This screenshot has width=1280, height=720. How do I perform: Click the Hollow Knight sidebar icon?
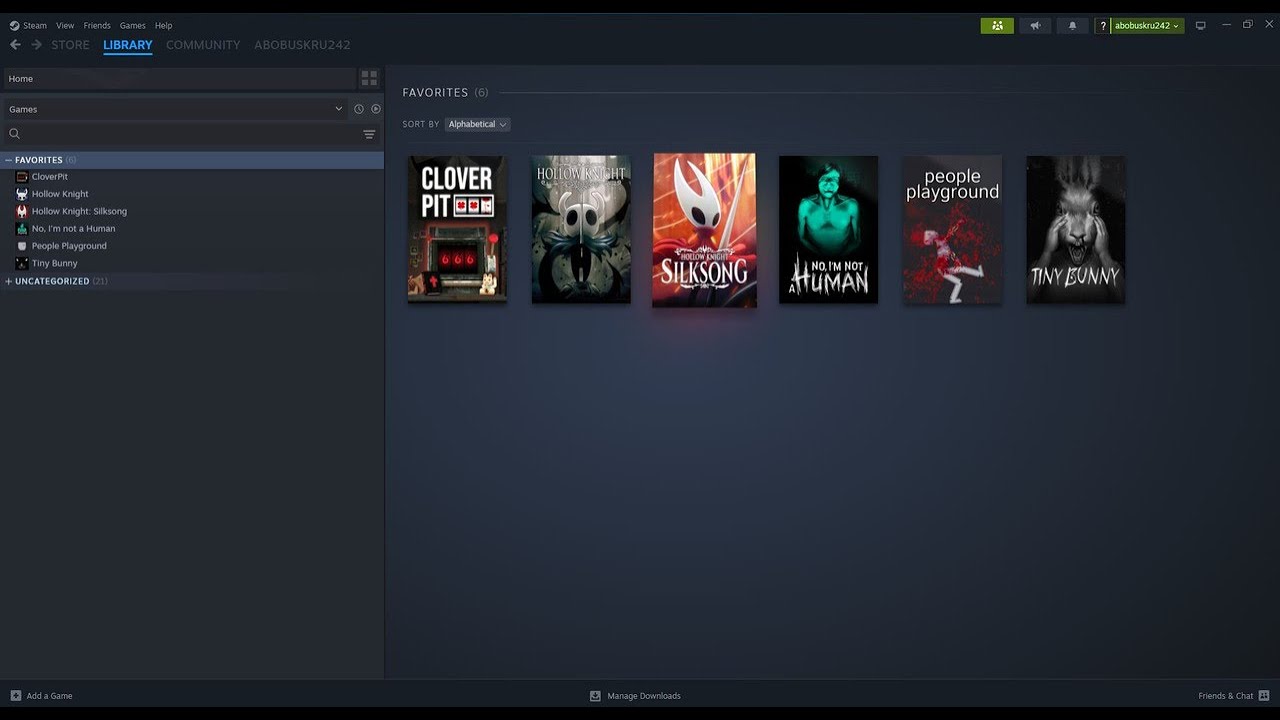22,194
